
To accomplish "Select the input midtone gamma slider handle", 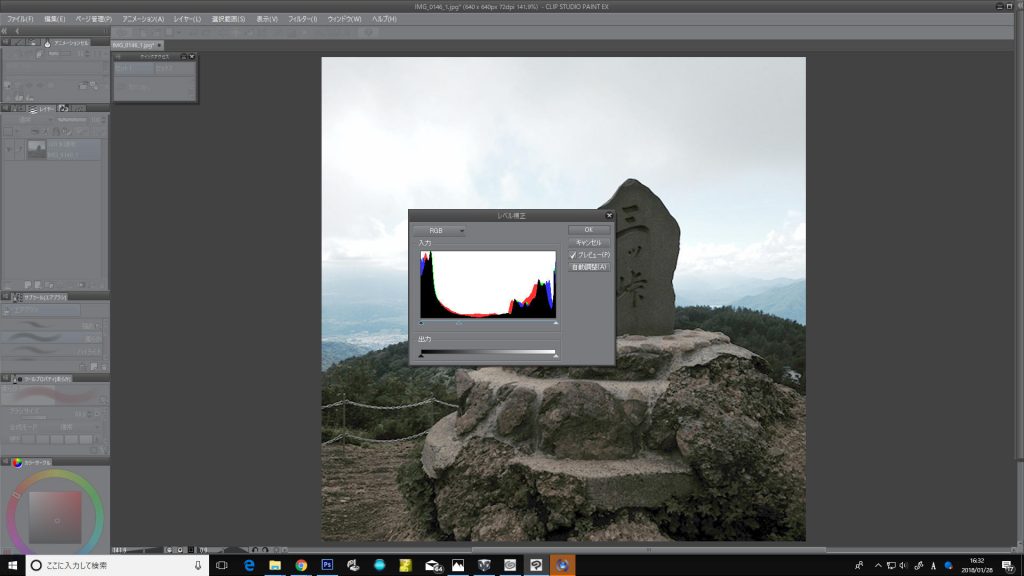I will coord(458,323).
